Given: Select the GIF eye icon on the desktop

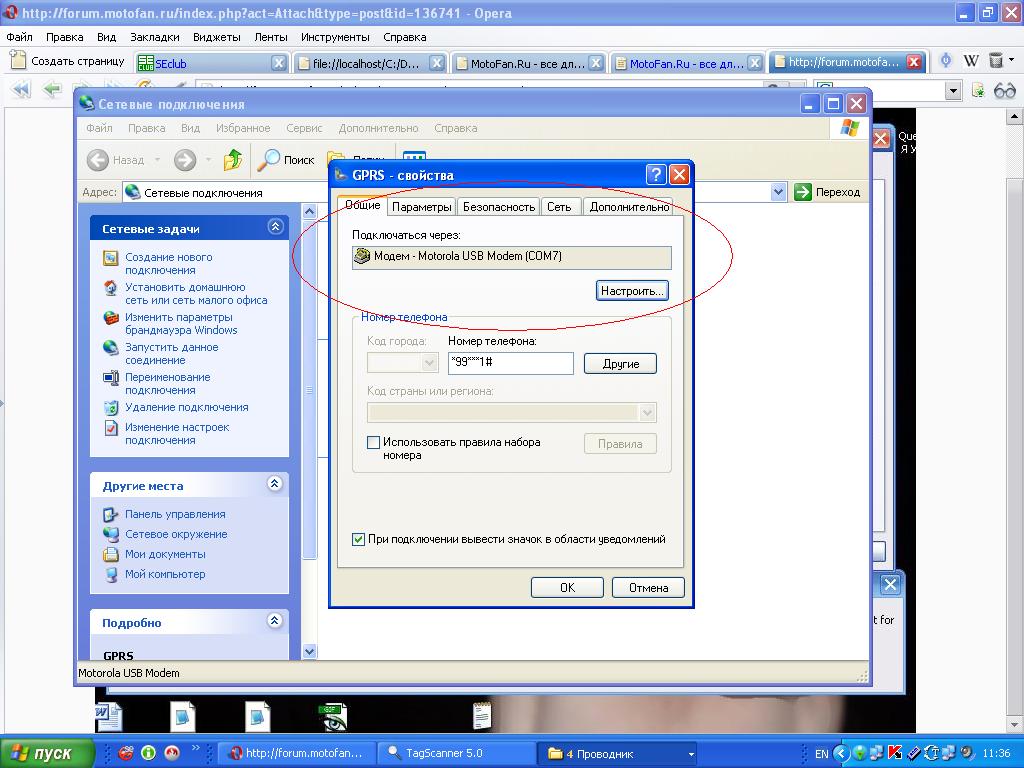Looking at the screenshot, I should click(334, 717).
